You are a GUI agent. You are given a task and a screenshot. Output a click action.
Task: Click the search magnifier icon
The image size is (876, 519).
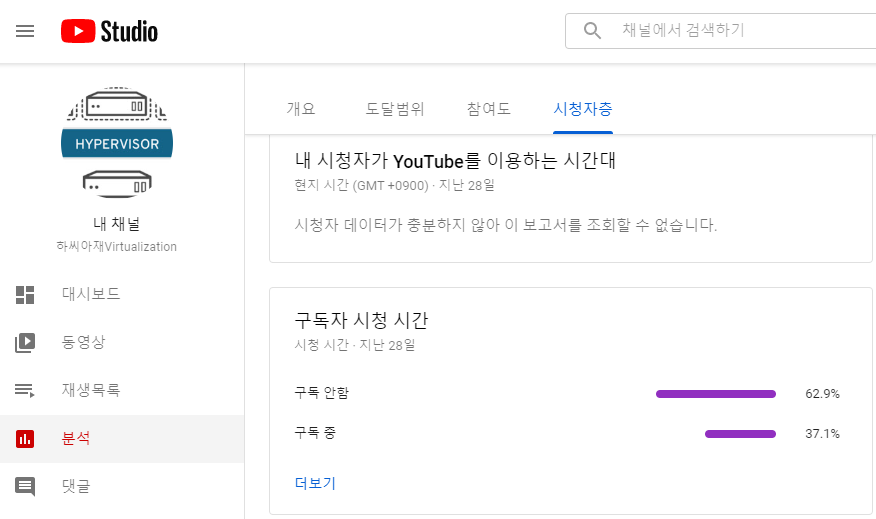(592, 30)
